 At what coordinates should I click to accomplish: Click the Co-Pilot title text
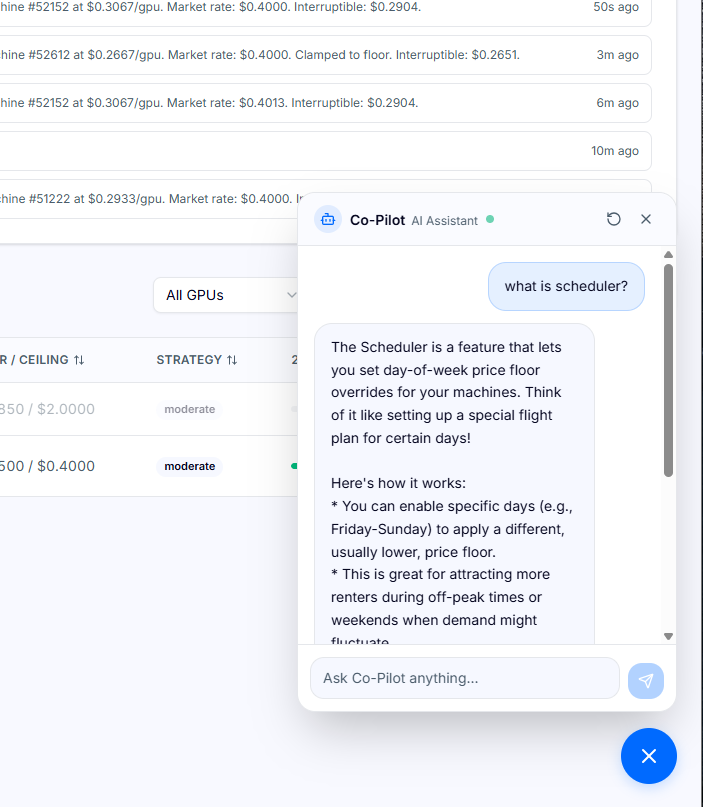tap(377, 220)
